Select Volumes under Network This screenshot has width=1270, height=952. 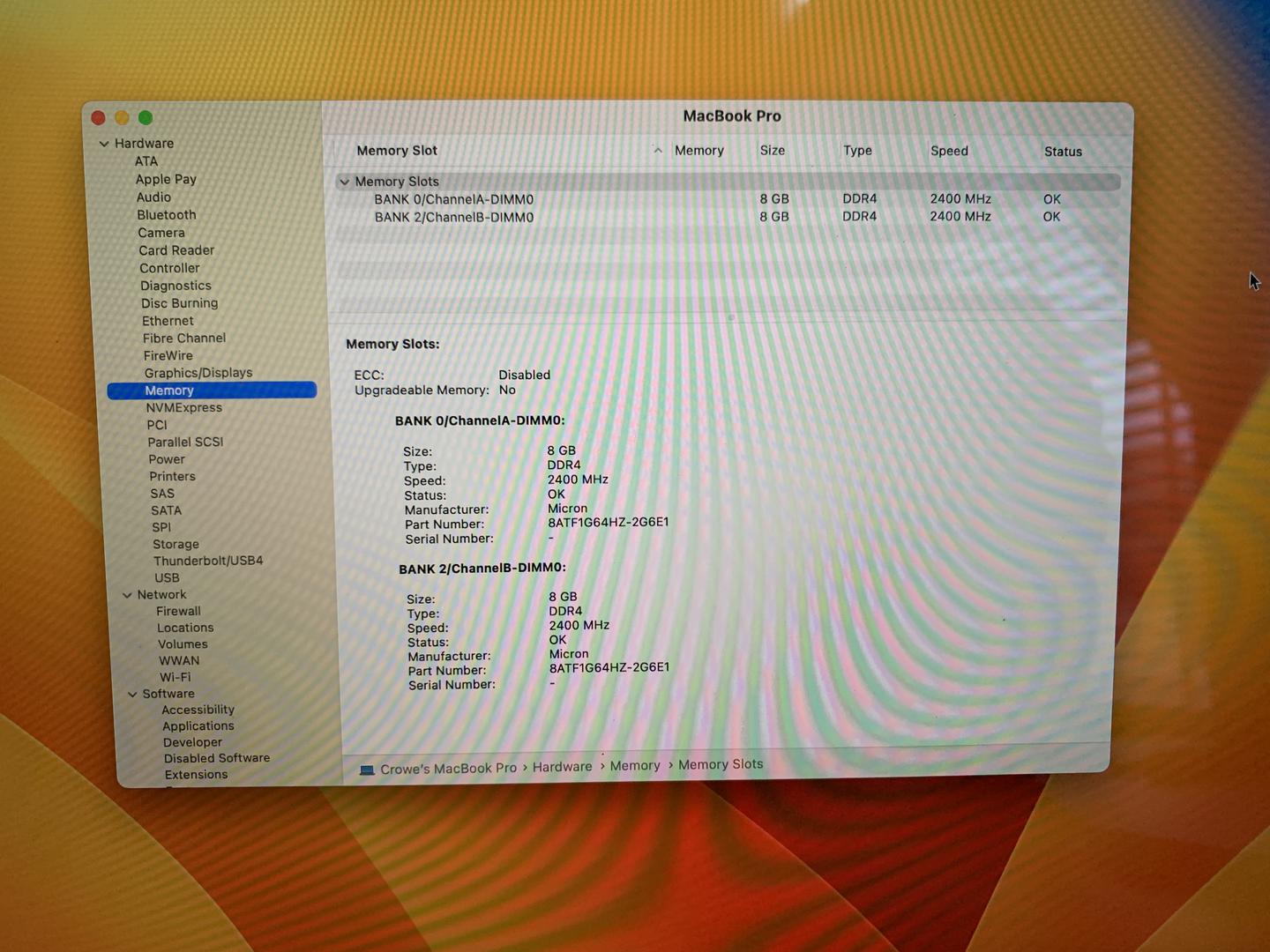[x=183, y=644]
